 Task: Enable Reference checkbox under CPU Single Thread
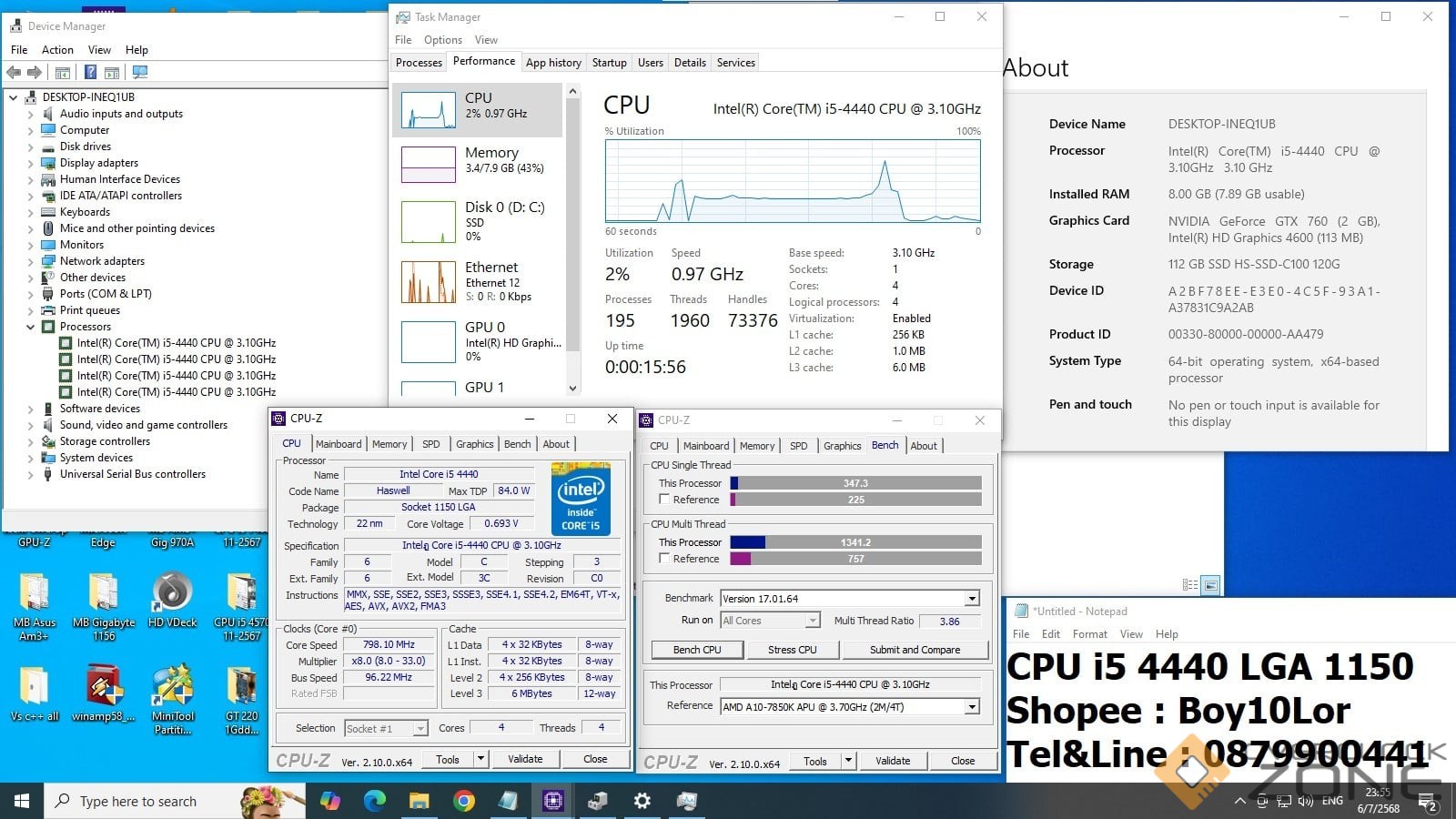coord(664,500)
